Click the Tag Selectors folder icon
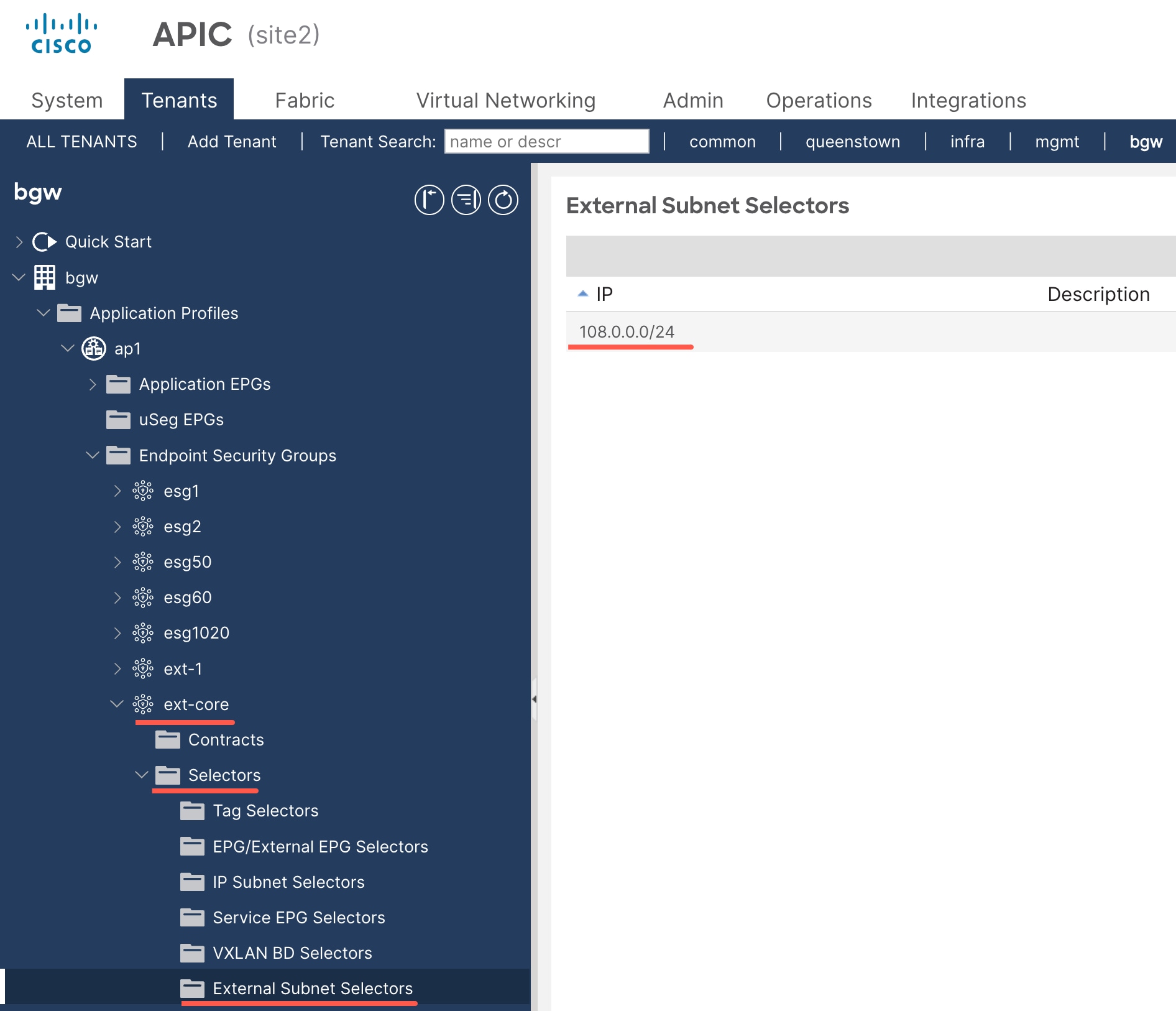Viewport: 1176px width, 1011px height. pyautogui.click(x=192, y=811)
